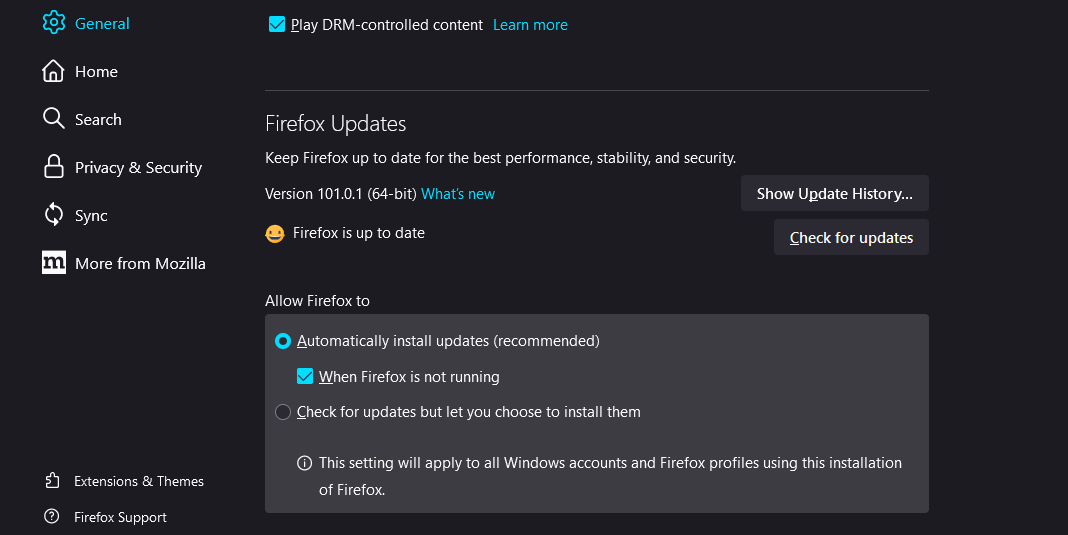
Task: Click Check for updates button
Action: click(x=851, y=238)
